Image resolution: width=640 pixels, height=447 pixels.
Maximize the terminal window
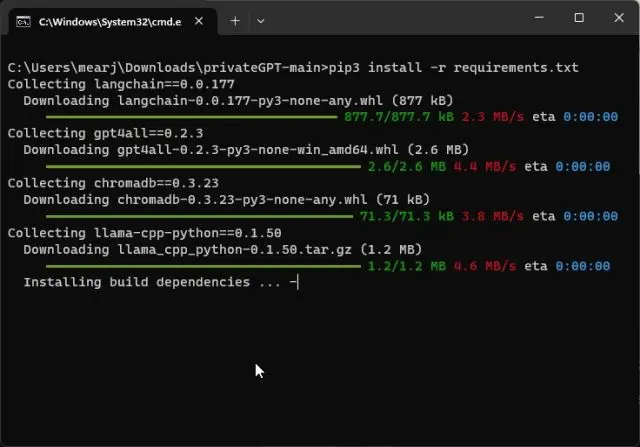[579, 18]
